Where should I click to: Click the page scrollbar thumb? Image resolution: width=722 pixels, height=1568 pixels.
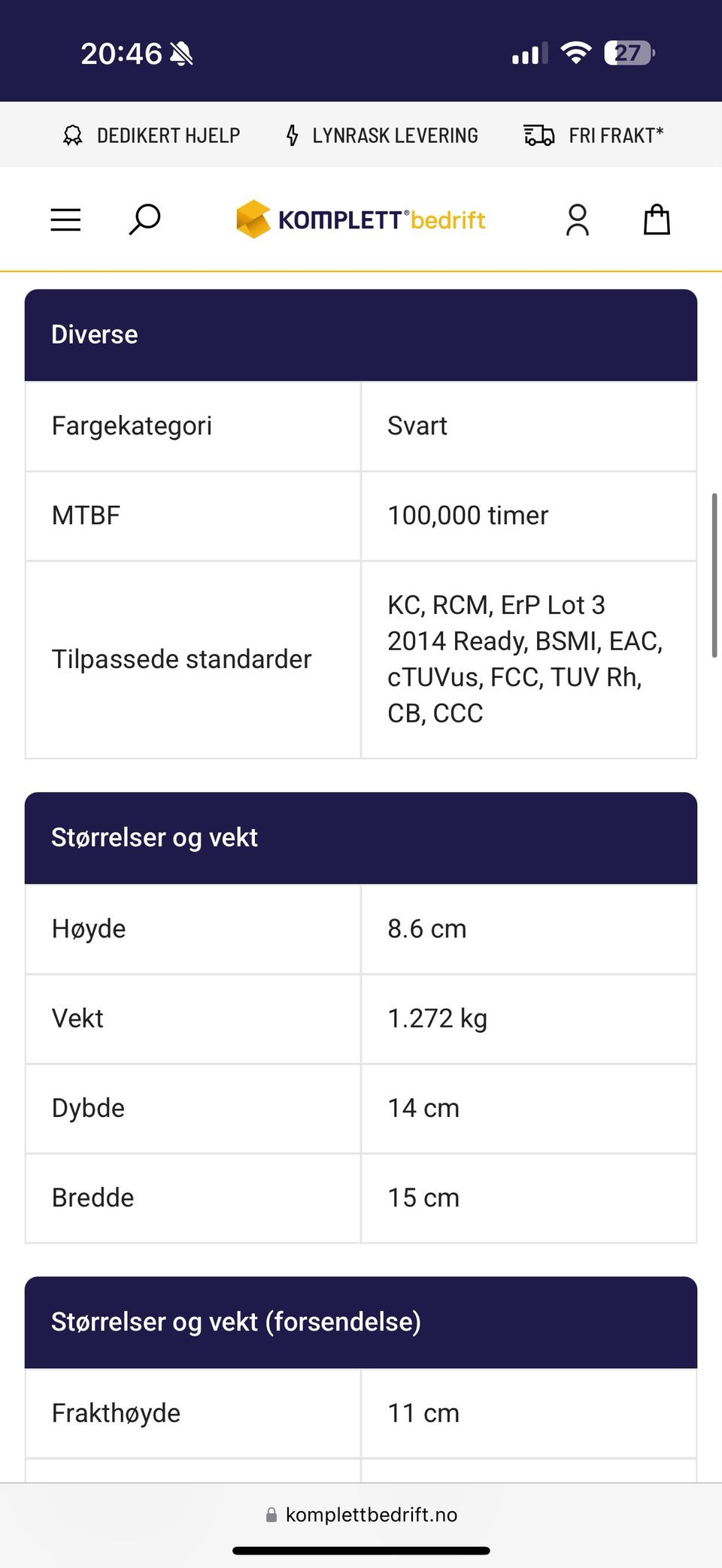pos(714,576)
